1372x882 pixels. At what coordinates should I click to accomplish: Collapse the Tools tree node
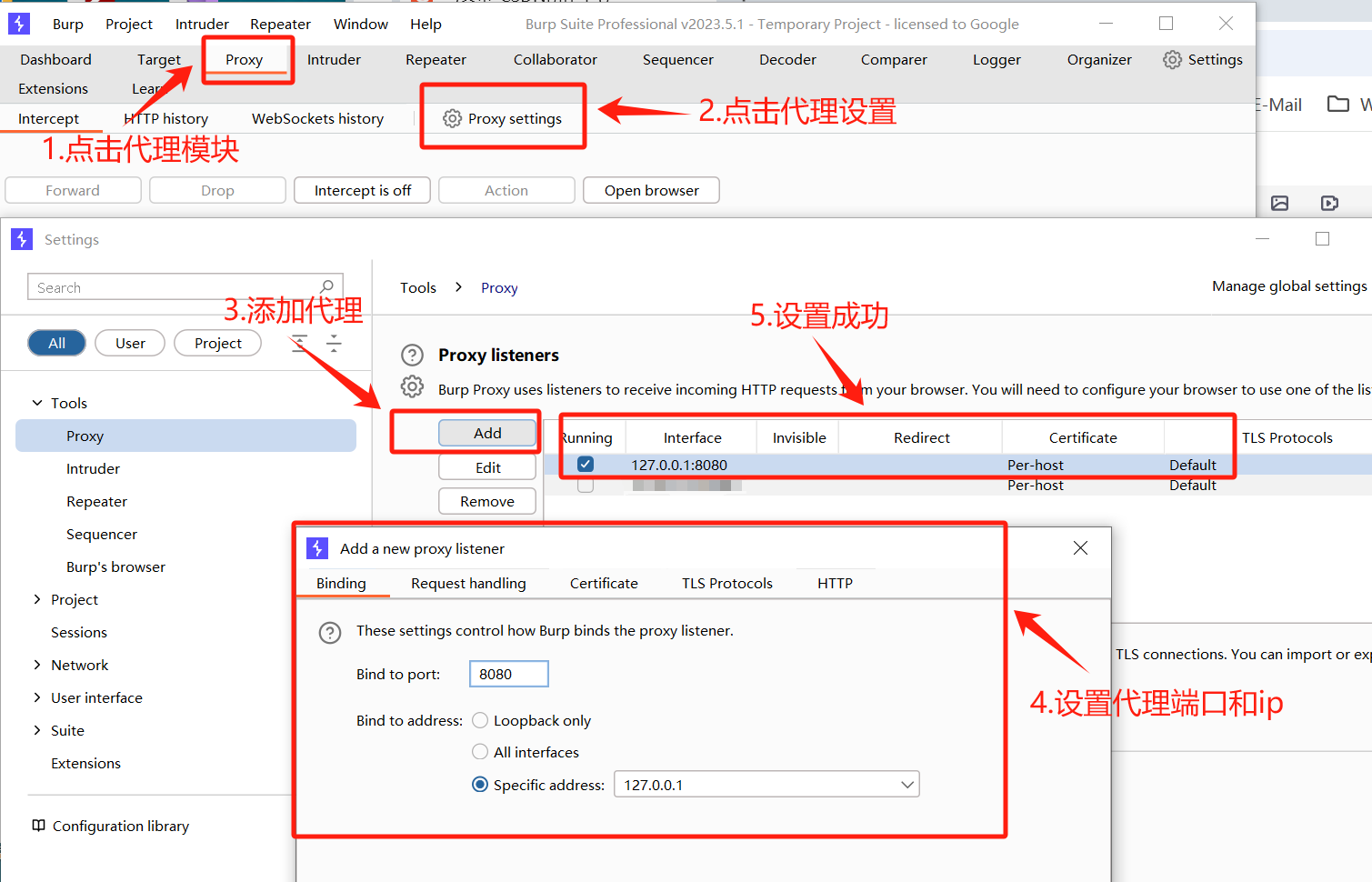(37, 403)
